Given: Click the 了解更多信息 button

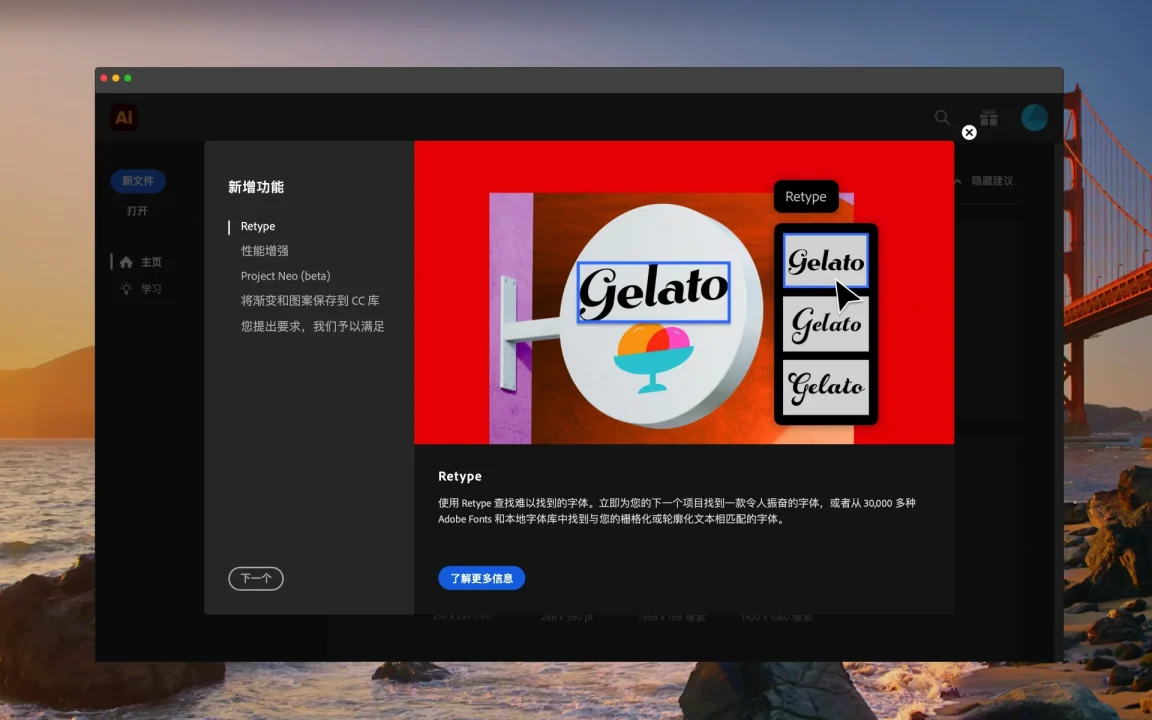Looking at the screenshot, I should click(481, 578).
